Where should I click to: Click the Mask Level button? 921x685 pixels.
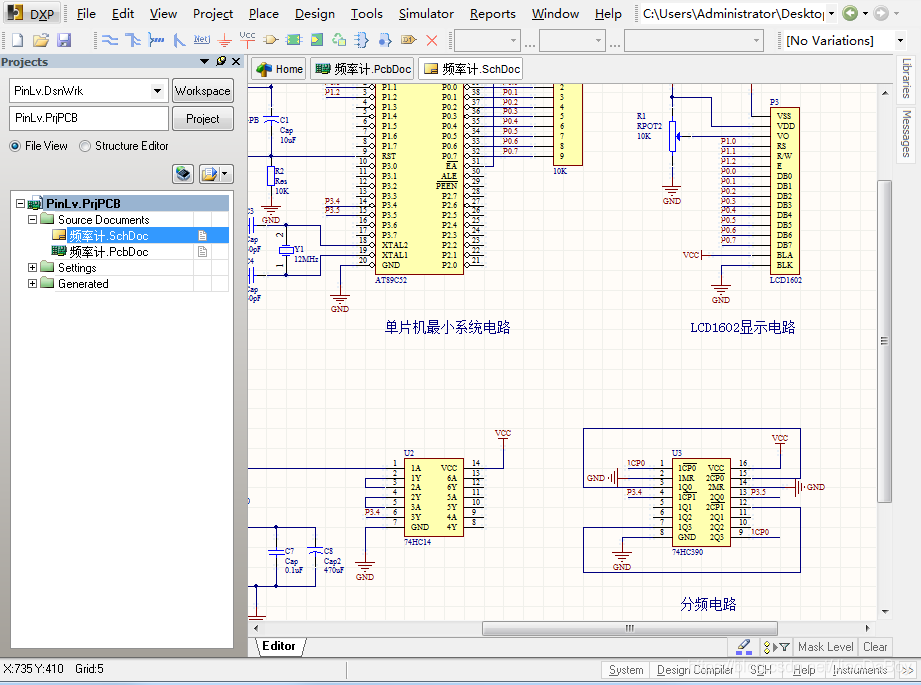[x=825, y=647]
